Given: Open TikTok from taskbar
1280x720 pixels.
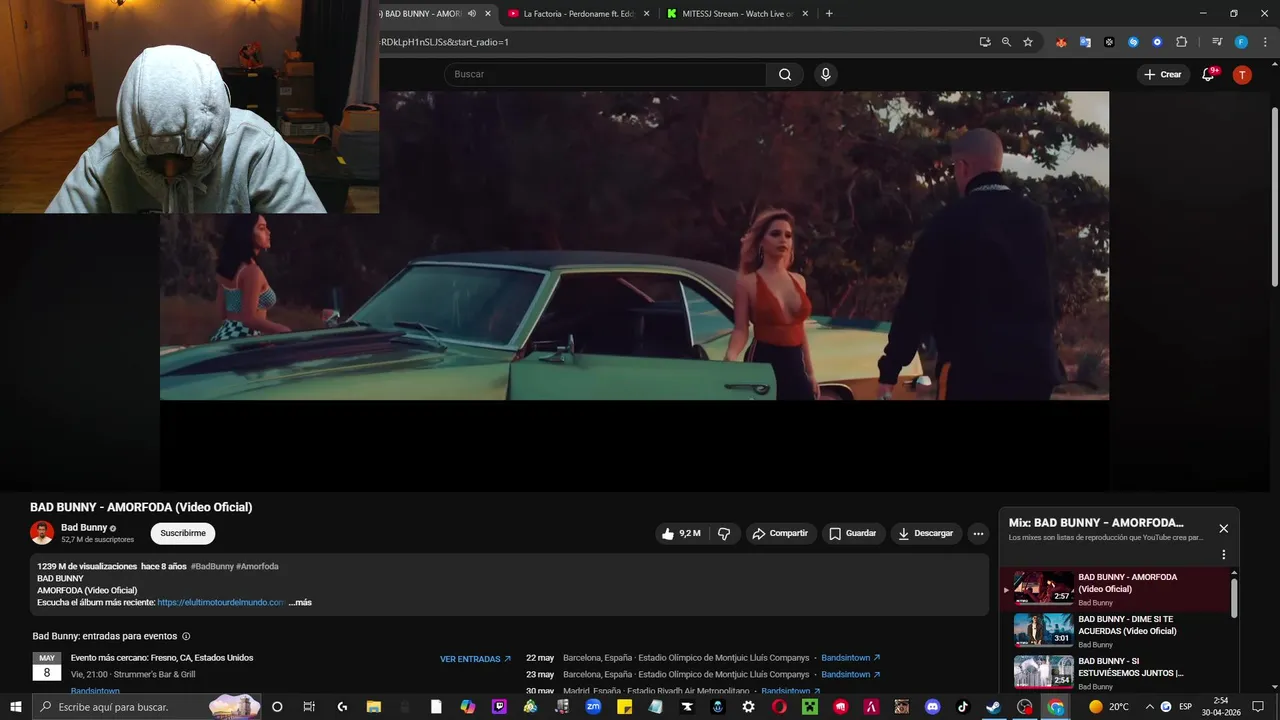Looking at the screenshot, I should 963,706.
